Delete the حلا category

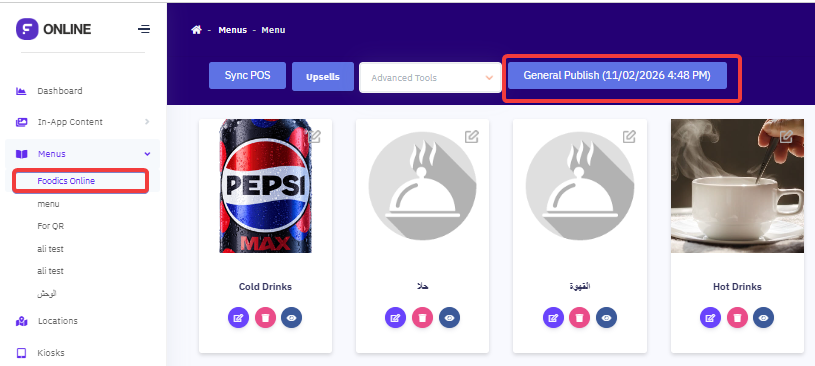click(423, 318)
